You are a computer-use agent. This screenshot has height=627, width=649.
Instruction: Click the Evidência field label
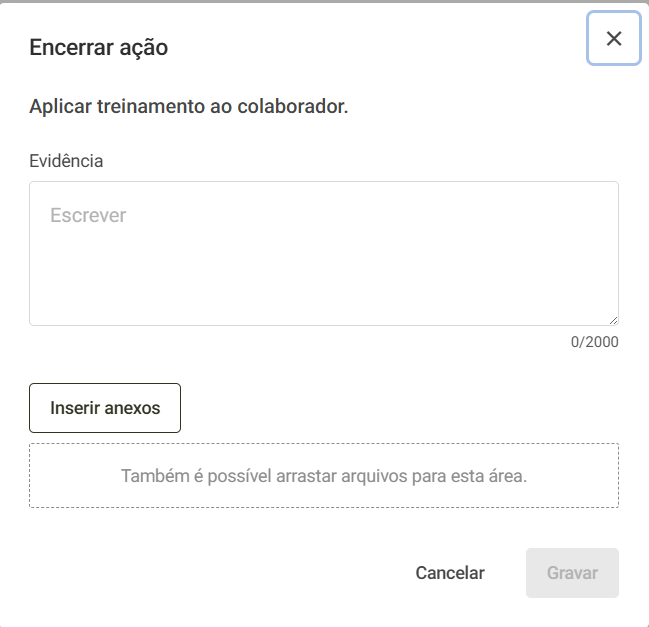click(x=66, y=161)
